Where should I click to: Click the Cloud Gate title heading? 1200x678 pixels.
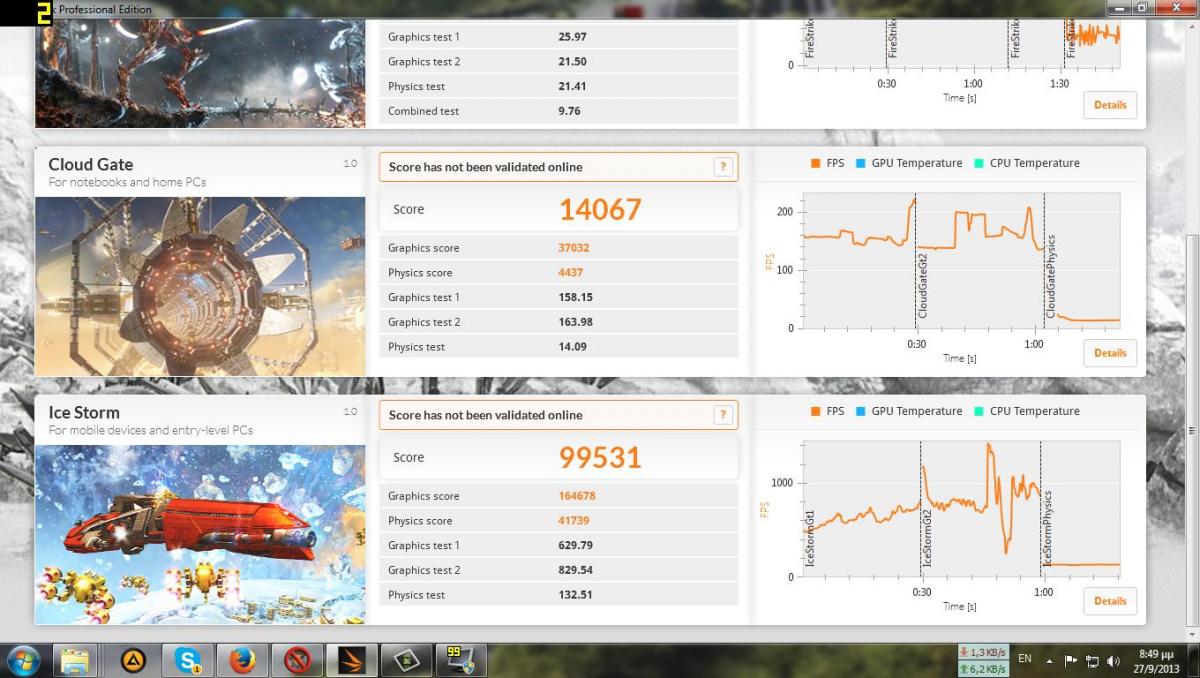(90, 164)
